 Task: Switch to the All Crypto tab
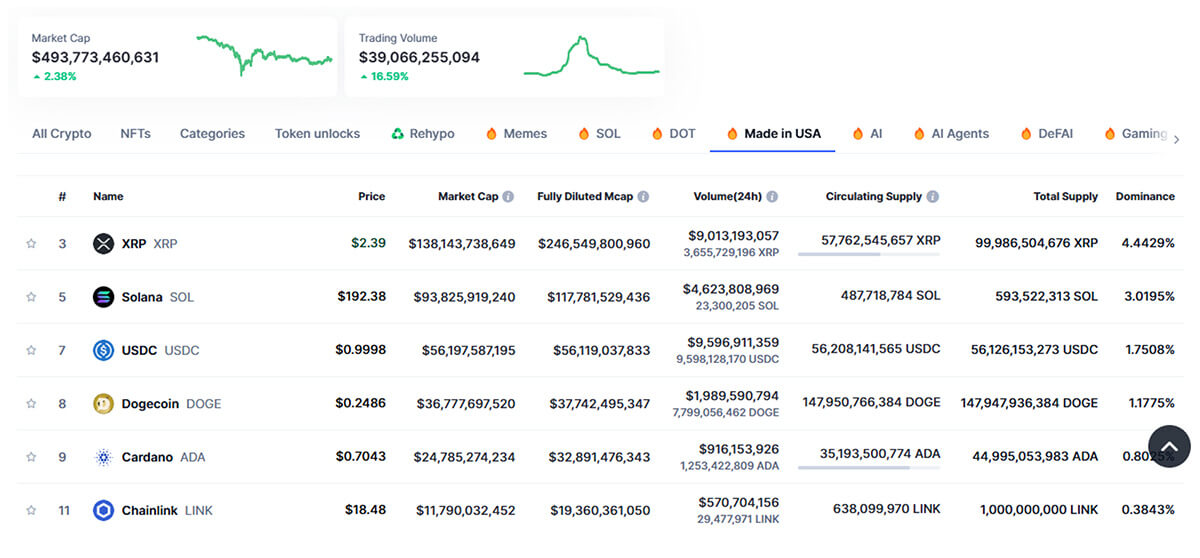click(x=61, y=134)
